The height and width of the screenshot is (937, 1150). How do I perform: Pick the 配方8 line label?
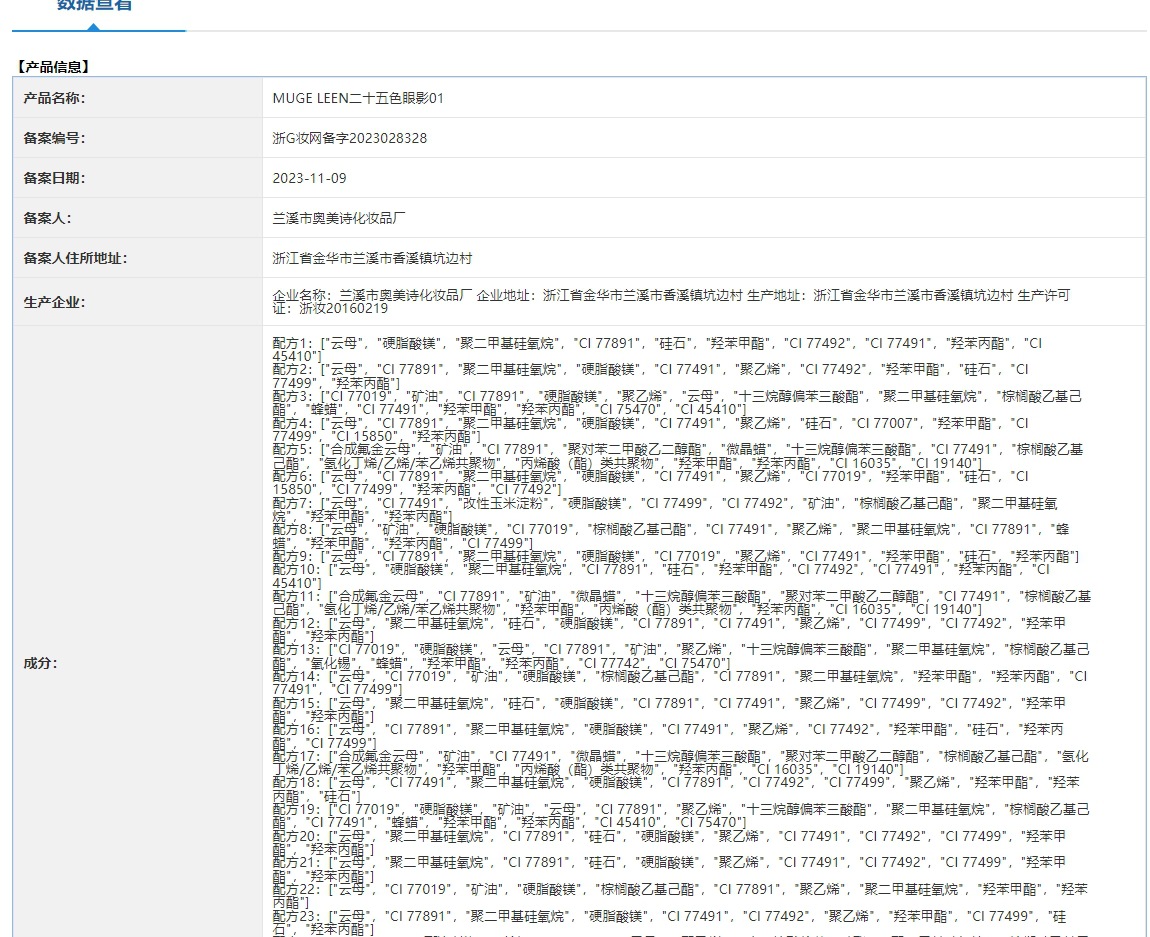(293, 529)
